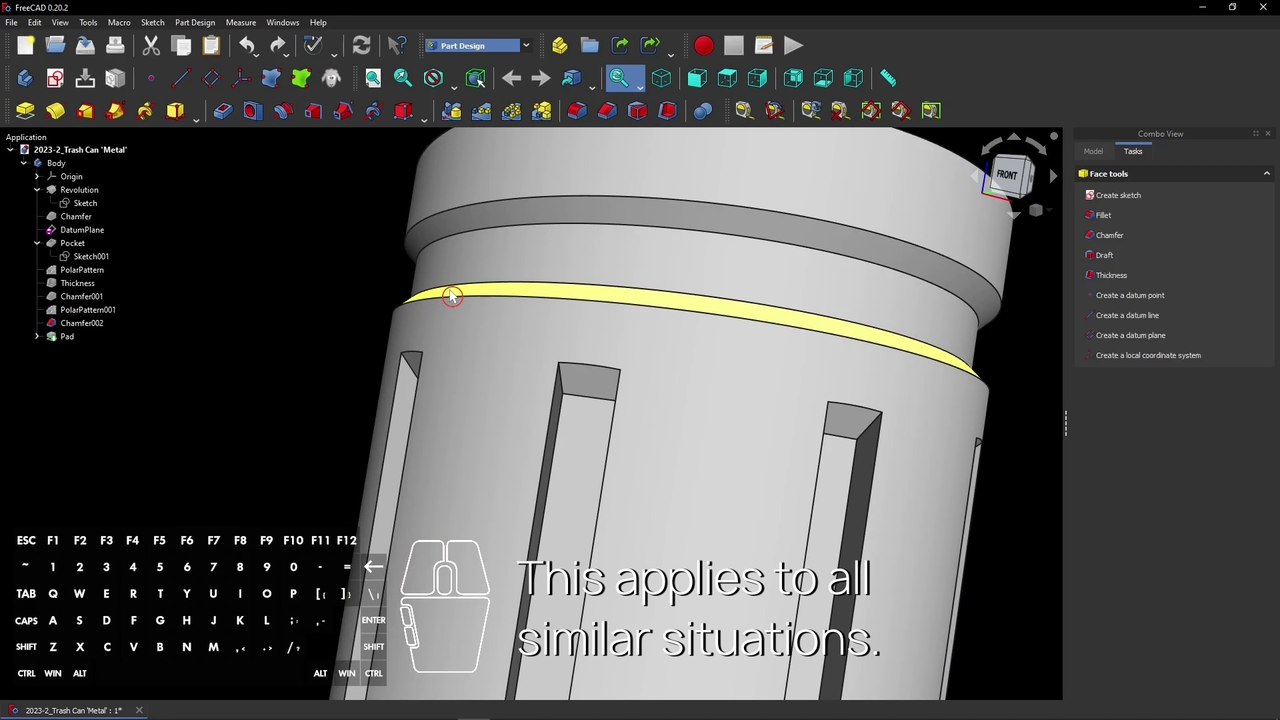1280x720 pixels.
Task: Click Create a local coordinate system
Action: (1148, 355)
